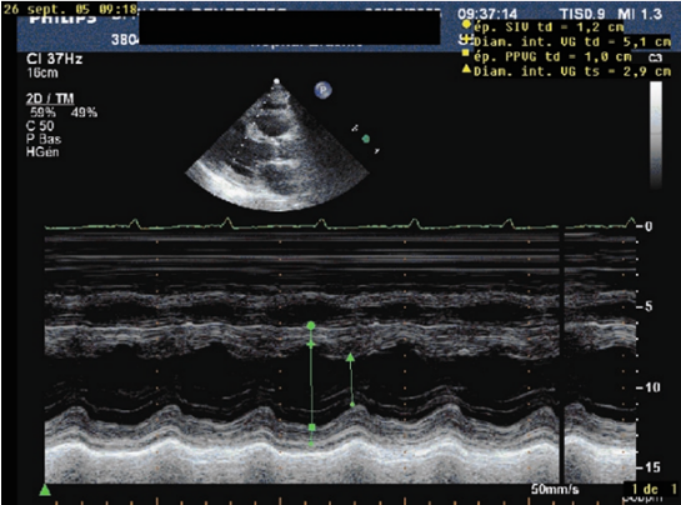Select the green plus caliper below septum

(311, 344)
